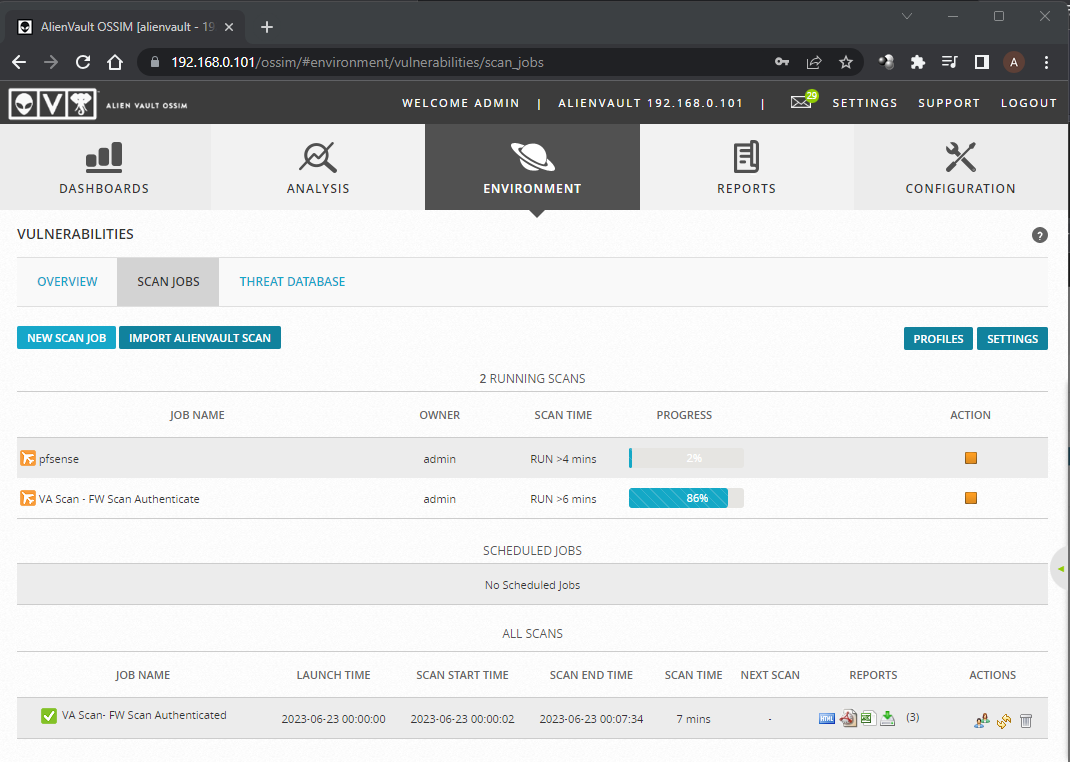This screenshot has width=1070, height=762.
Task: Change owner of the completed VA Scan
Action: [x=981, y=720]
